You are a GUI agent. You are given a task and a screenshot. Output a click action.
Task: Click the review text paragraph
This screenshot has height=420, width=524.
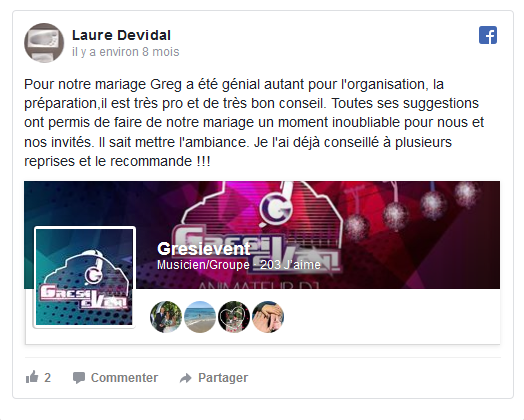[x=254, y=123]
